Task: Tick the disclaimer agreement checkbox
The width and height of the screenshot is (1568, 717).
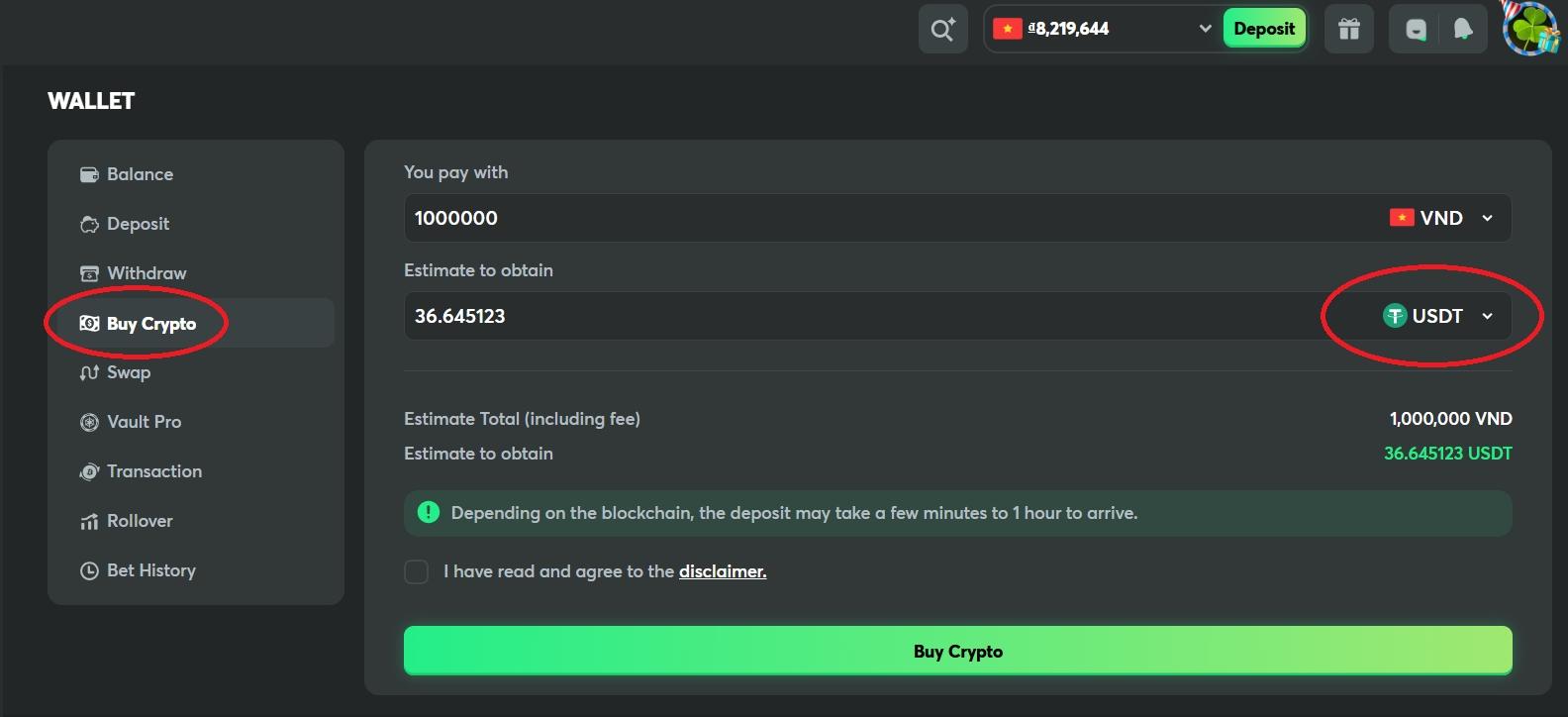Action: pos(417,571)
